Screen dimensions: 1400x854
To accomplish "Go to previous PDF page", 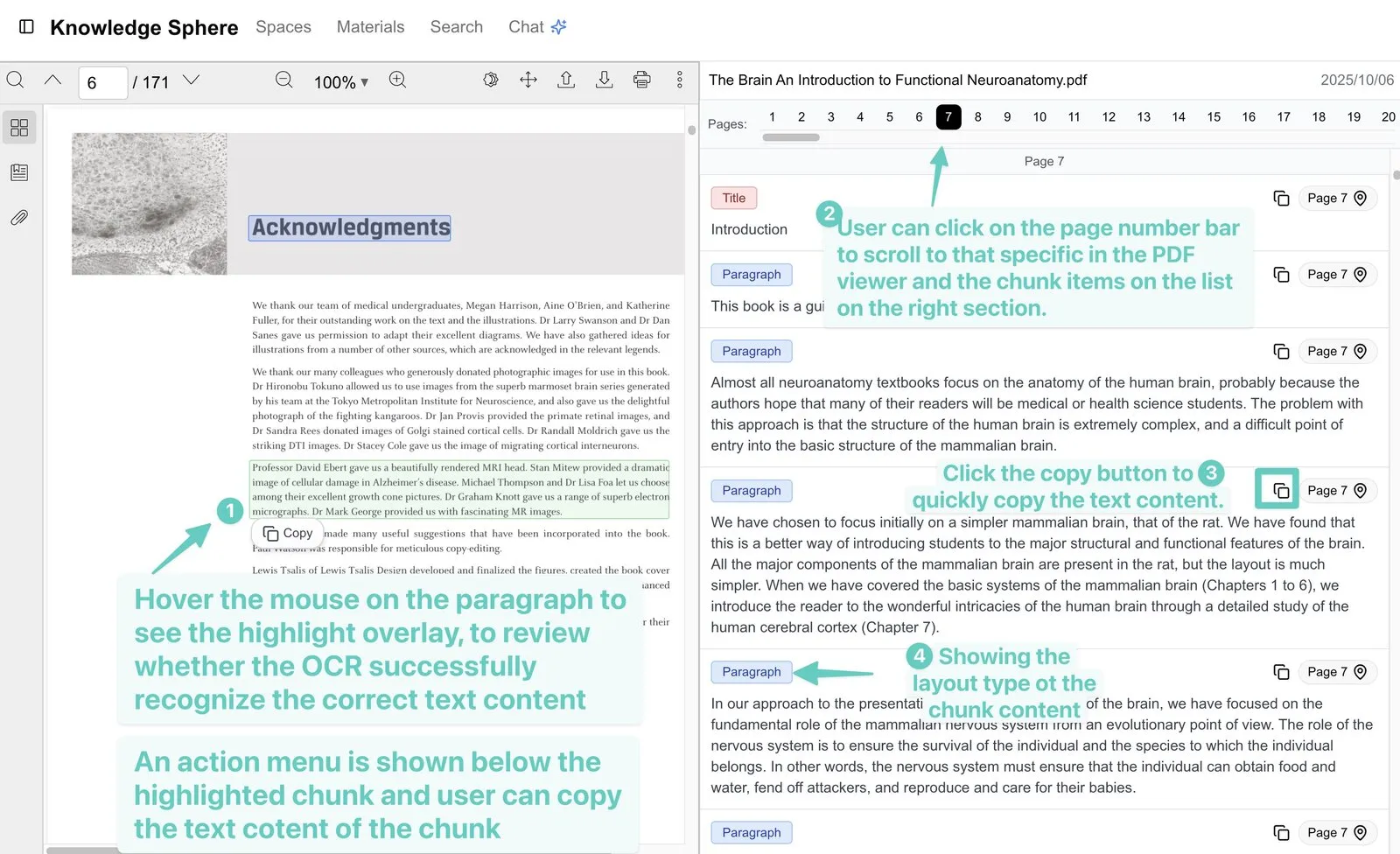I will [x=52, y=80].
